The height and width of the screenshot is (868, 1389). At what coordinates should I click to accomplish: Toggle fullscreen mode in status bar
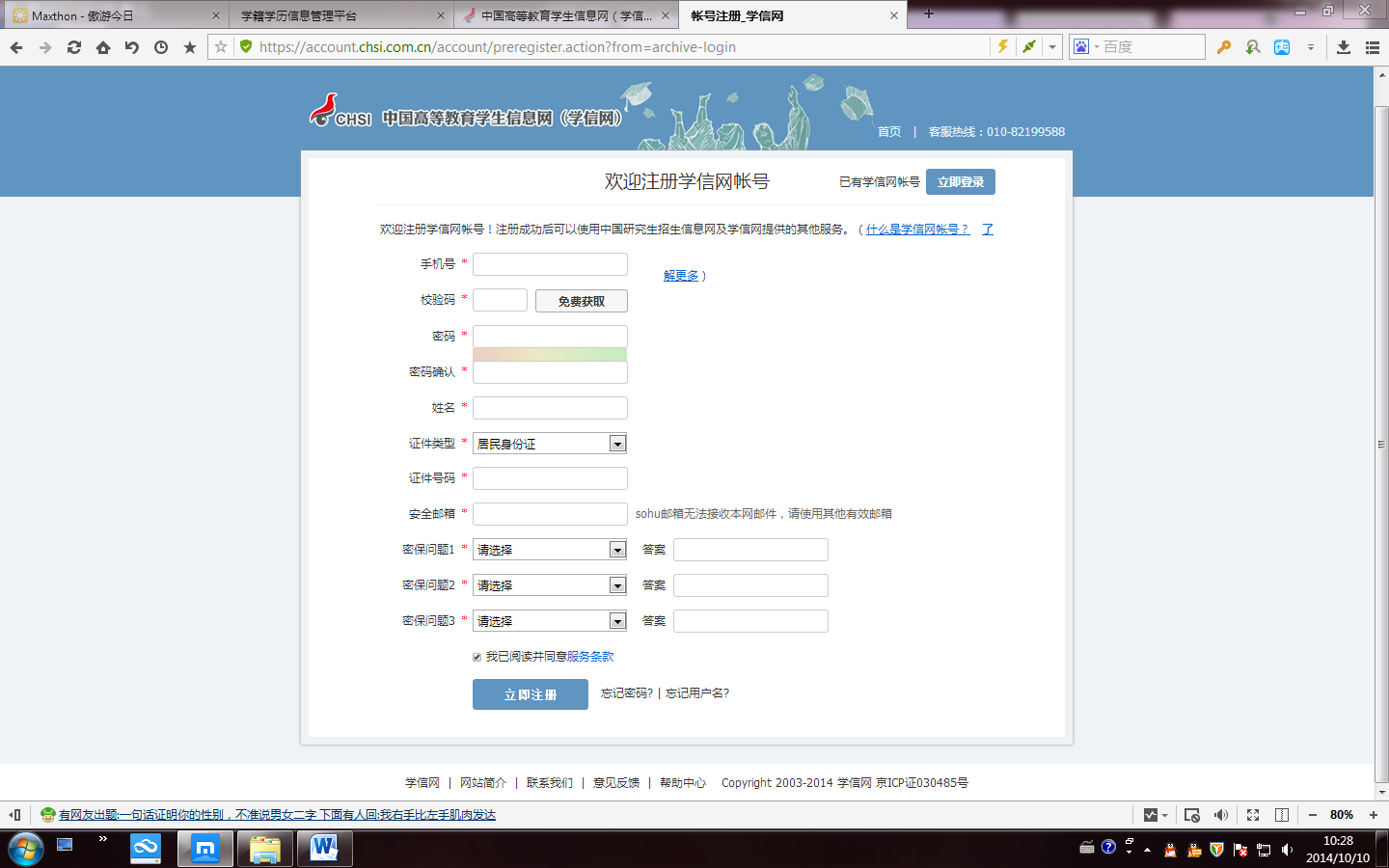pyautogui.click(x=1253, y=815)
